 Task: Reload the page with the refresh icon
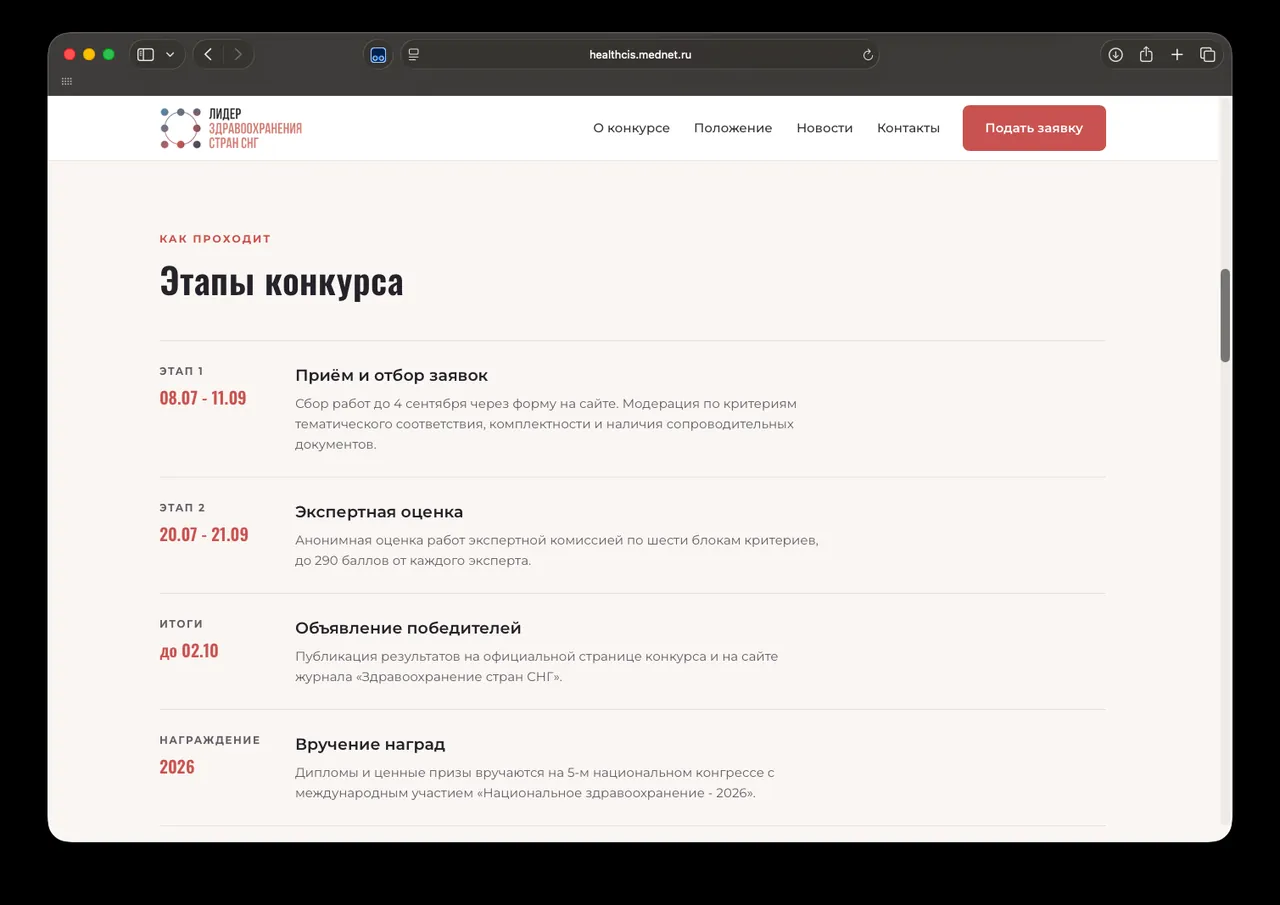pyautogui.click(x=868, y=55)
